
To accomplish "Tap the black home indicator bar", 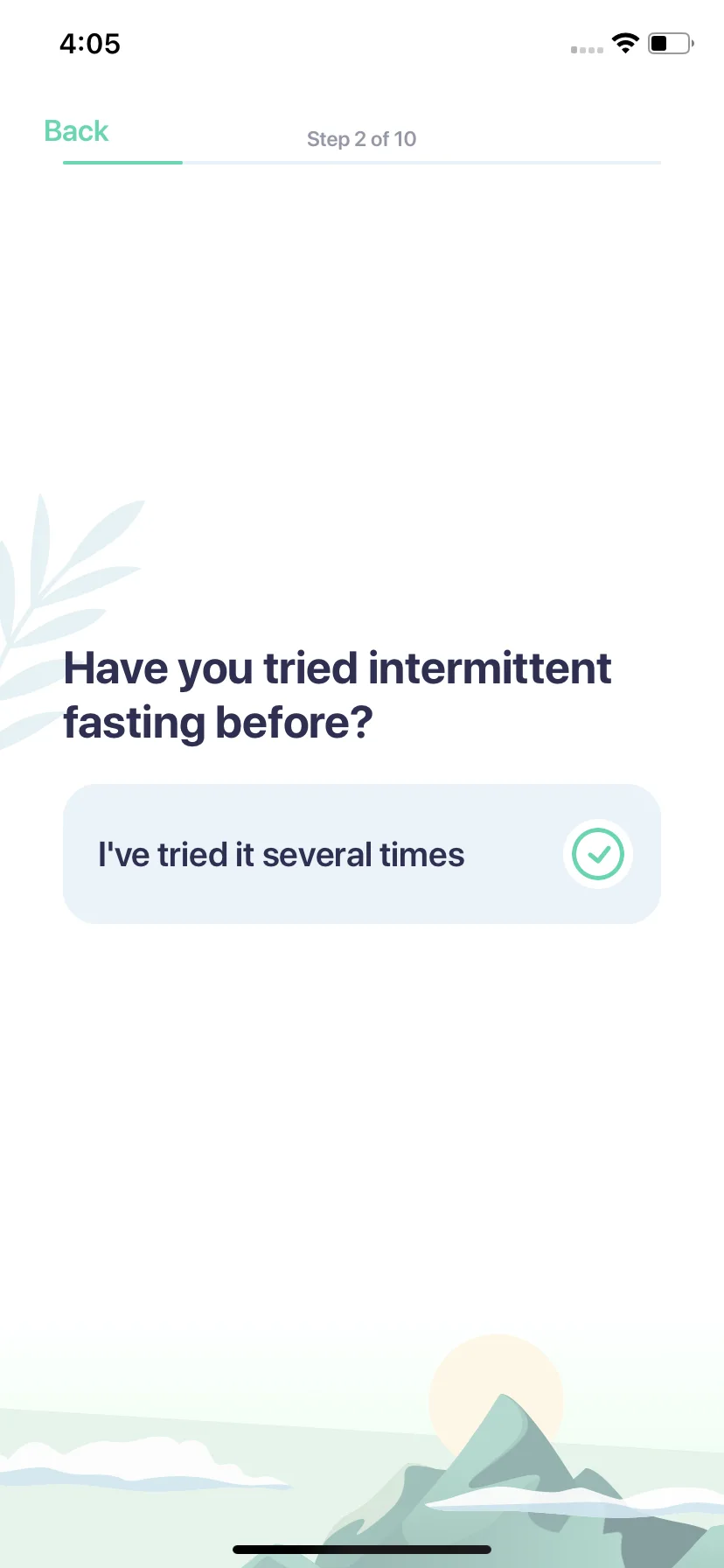I will [x=362, y=1550].
